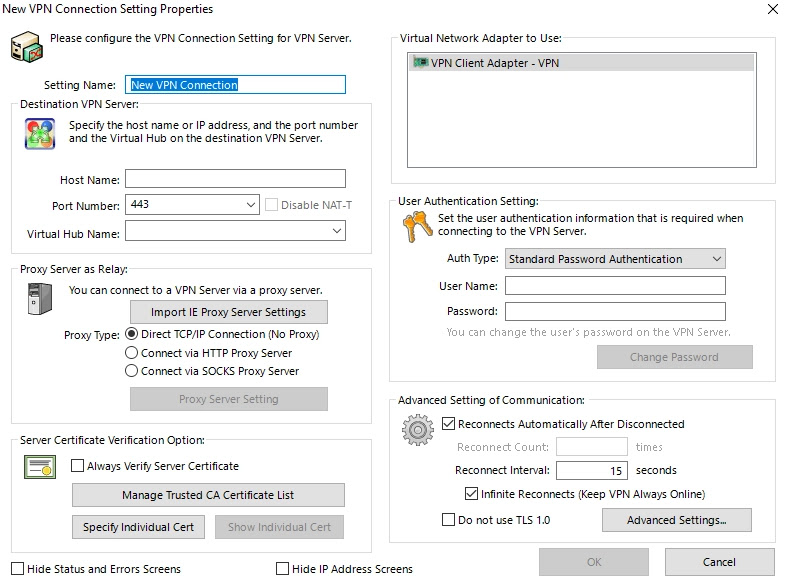Viewport: 787px width, 583px height.
Task: Click the advanced communication gear icon
Action: pos(416,431)
